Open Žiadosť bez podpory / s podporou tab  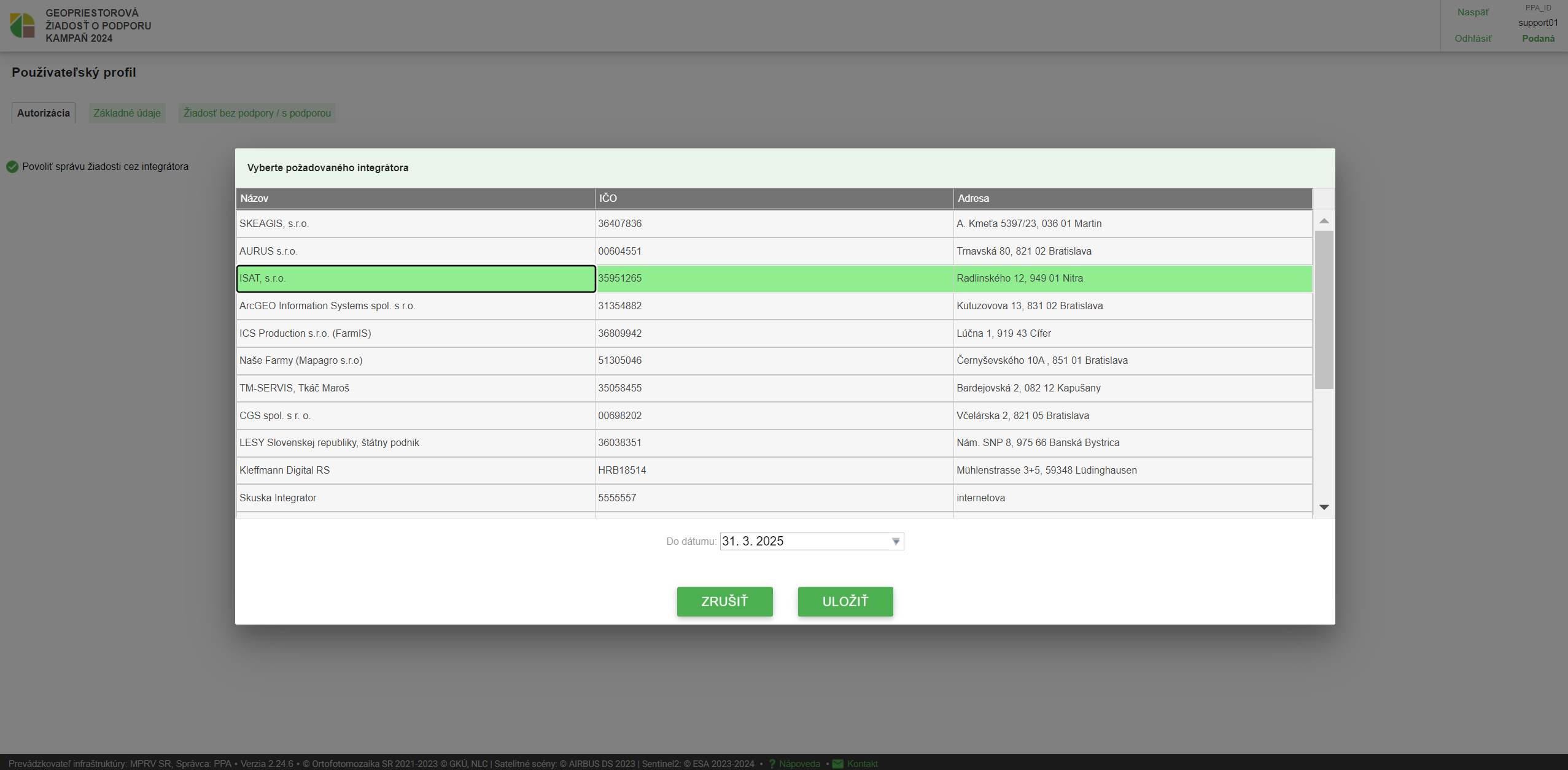(257, 113)
